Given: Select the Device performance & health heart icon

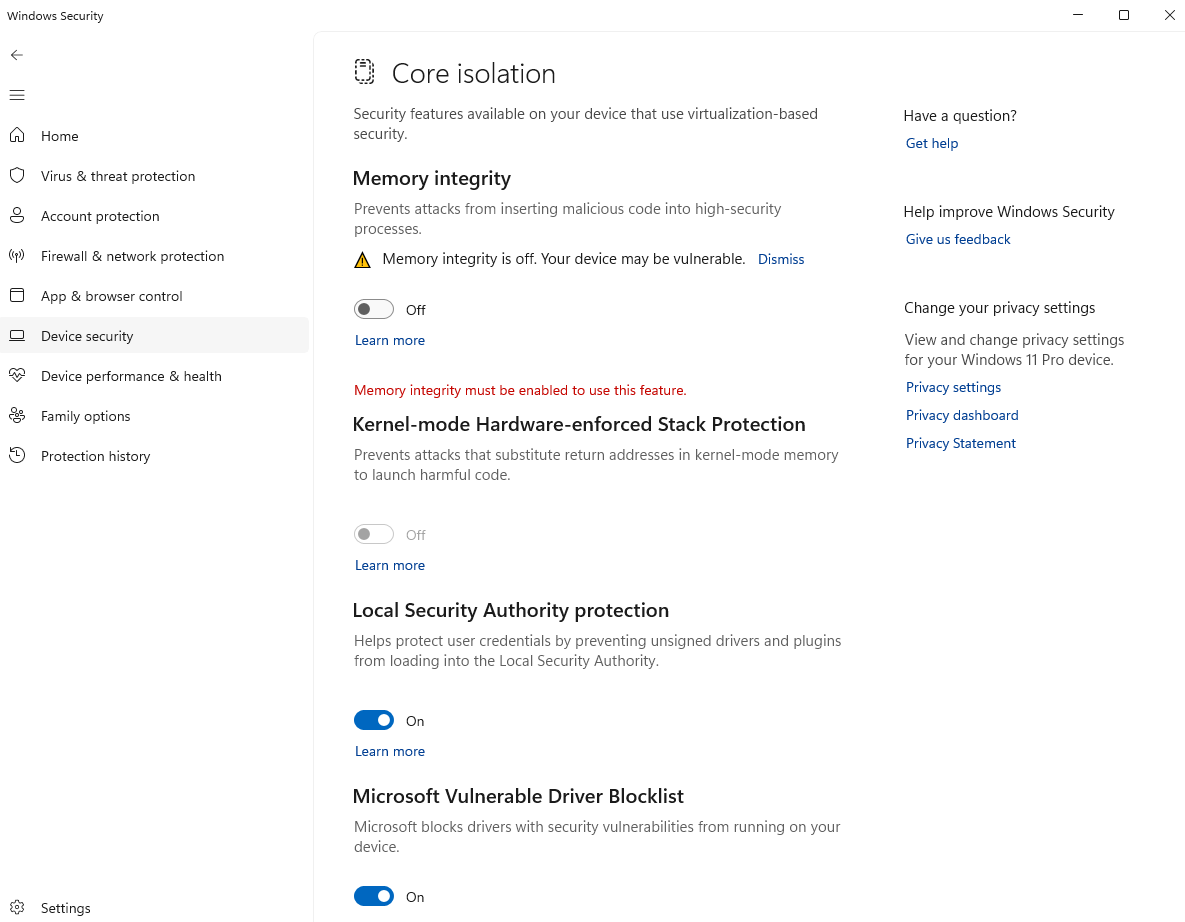Looking at the screenshot, I should pyautogui.click(x=17, y=376).
